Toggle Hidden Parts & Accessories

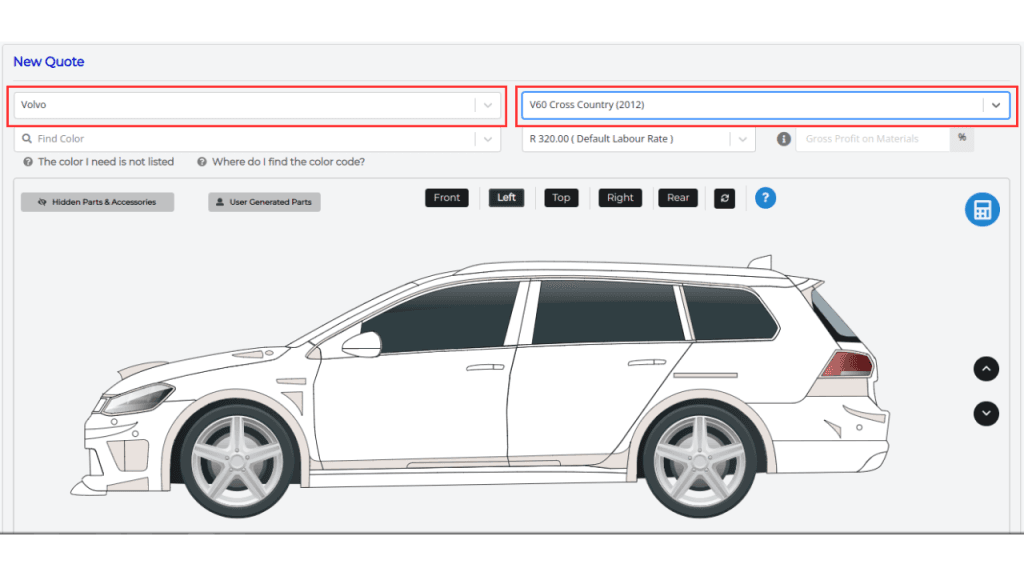pos(97,202)
